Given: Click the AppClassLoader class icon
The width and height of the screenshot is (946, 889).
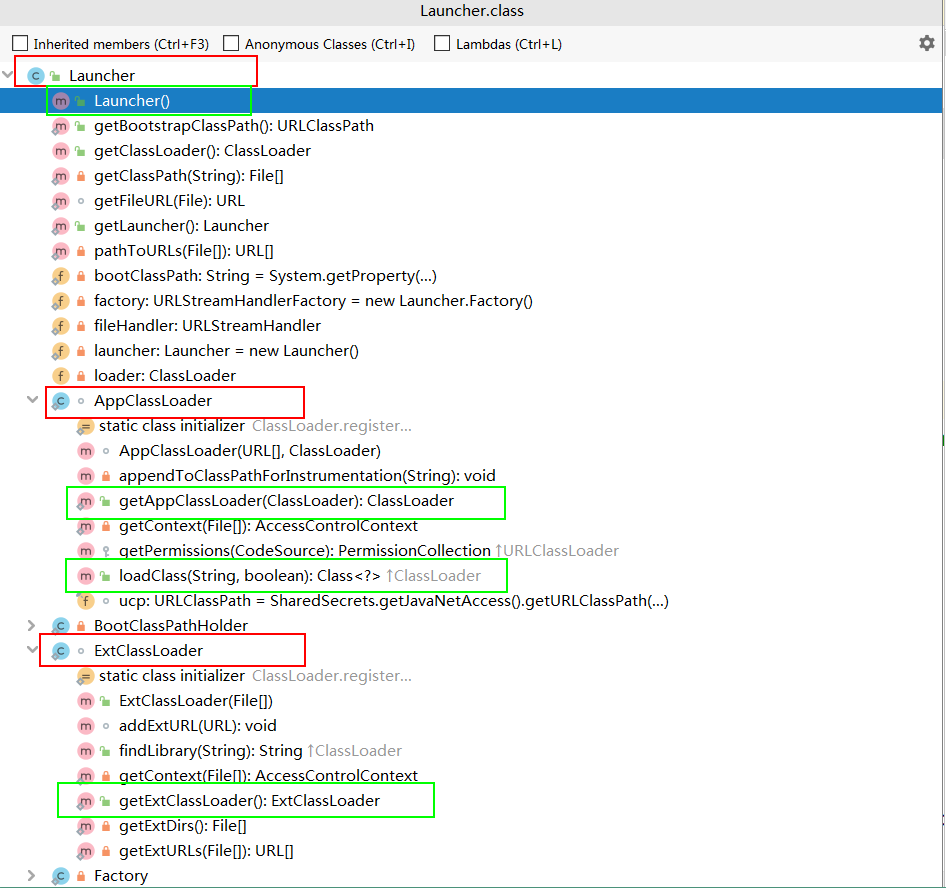Looking at the screenshot, I should [x=60, y=401].
